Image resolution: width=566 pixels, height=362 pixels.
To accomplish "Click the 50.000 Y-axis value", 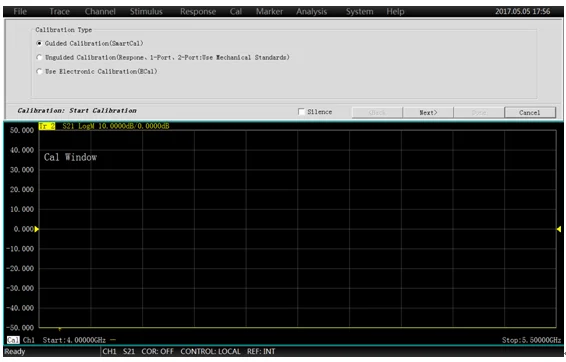I will click(x=22, y=130).
